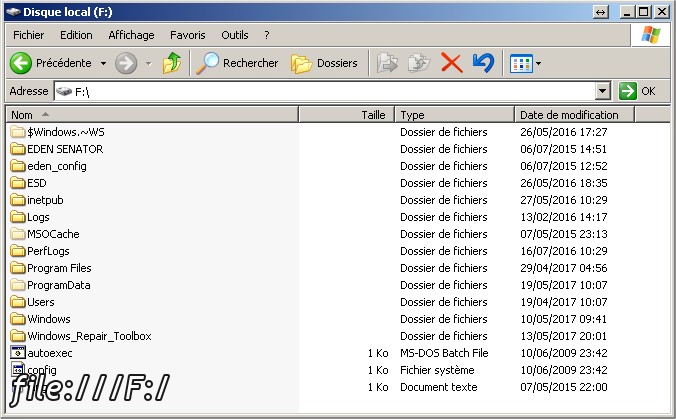Image resolution: width=676 pixels, height=419 pixels.
Task: Click the green forward arrow icon
Action: coord(126,63)
